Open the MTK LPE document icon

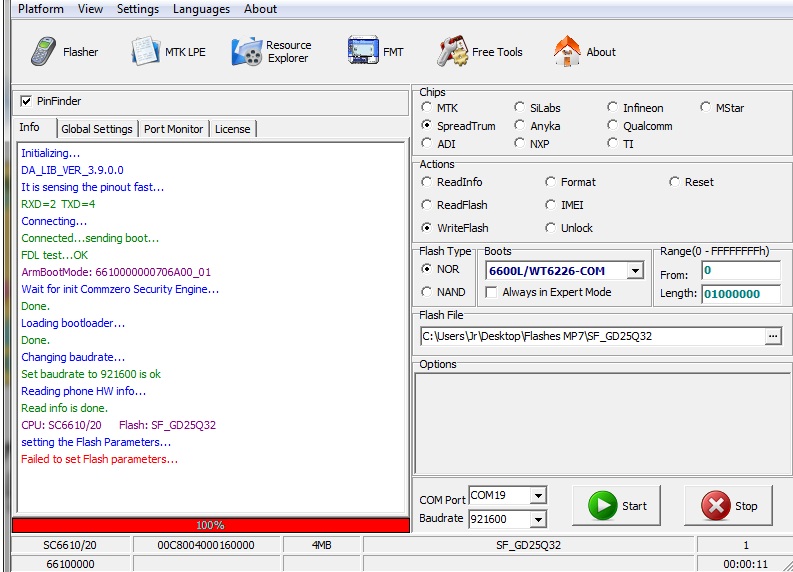click(x=146, y=51)
